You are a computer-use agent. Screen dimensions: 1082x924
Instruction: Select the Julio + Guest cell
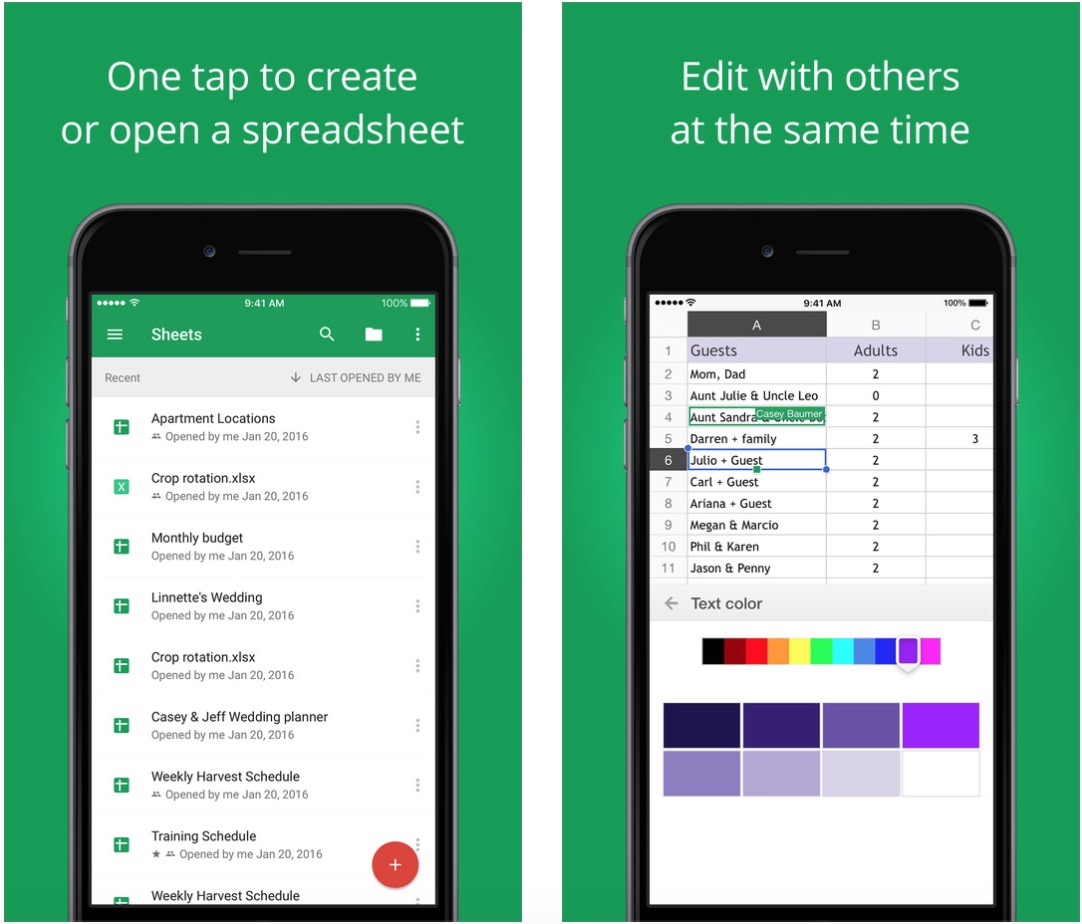(x=756, y=461)
